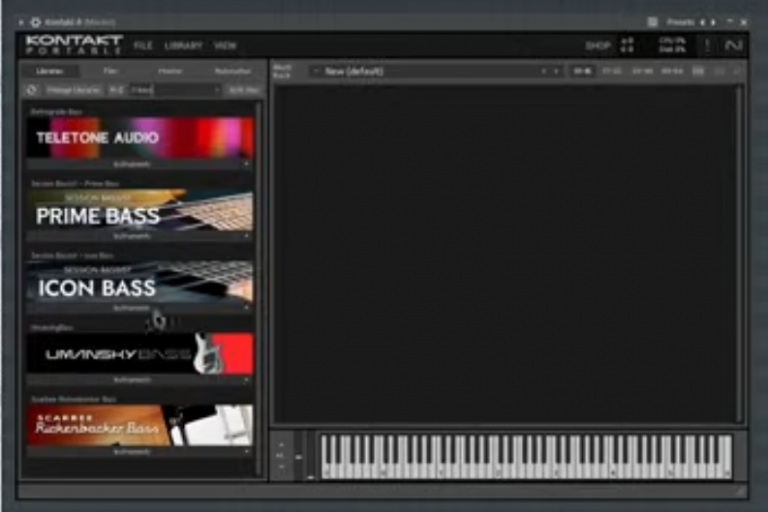Viewport: 768px width, 512px height.
Task: Open the arrow menu under Rickenbacker Bass
Action: pos(246,452)
